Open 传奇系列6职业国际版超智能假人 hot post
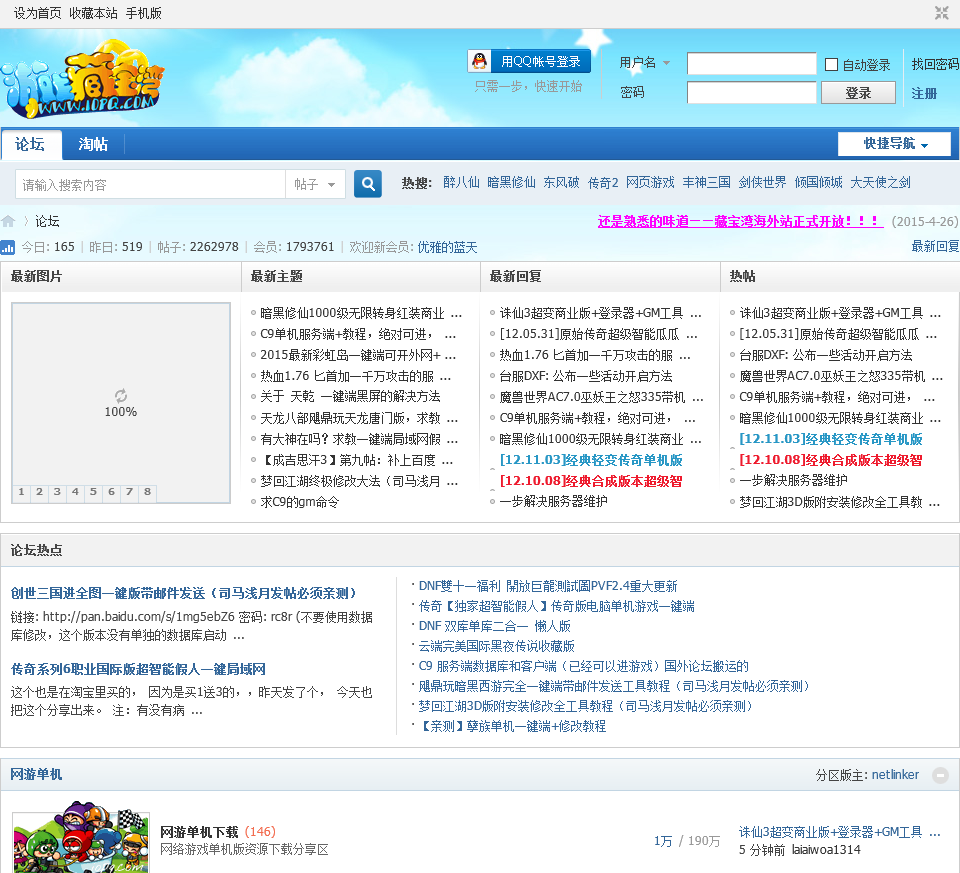The height and width of the screenshot is (873, 960). click(138, 669)
